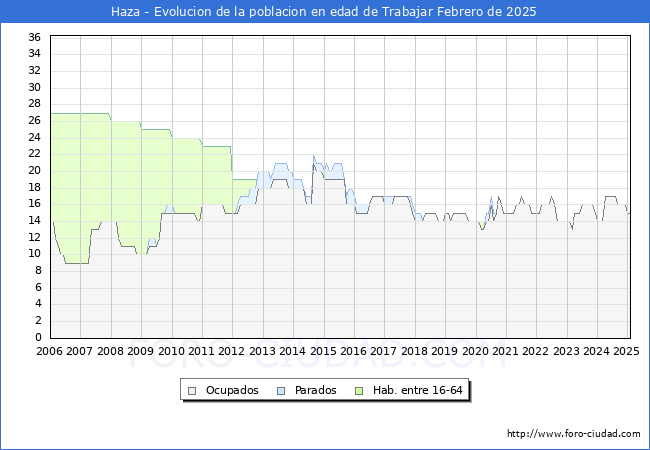Click the 32 y-axis value

tap(35, 70)
